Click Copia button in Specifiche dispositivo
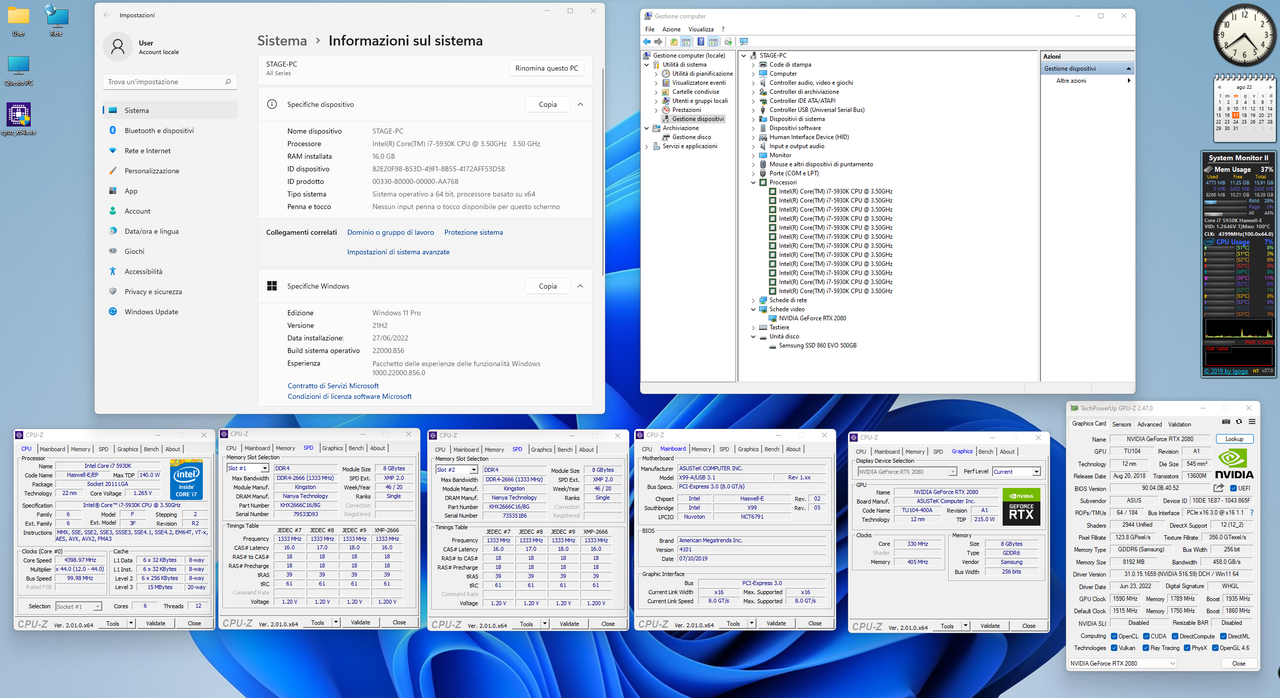The image size is (1280, 698). [x=548, y=104]
